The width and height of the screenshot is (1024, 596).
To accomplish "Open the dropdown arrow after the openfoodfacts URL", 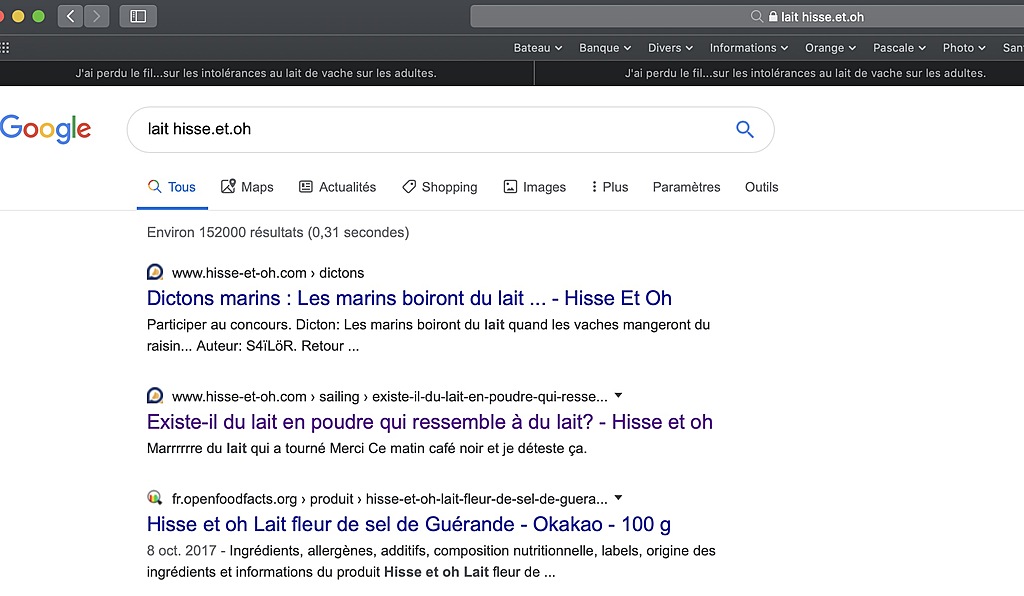I will (x=618, y=498).
